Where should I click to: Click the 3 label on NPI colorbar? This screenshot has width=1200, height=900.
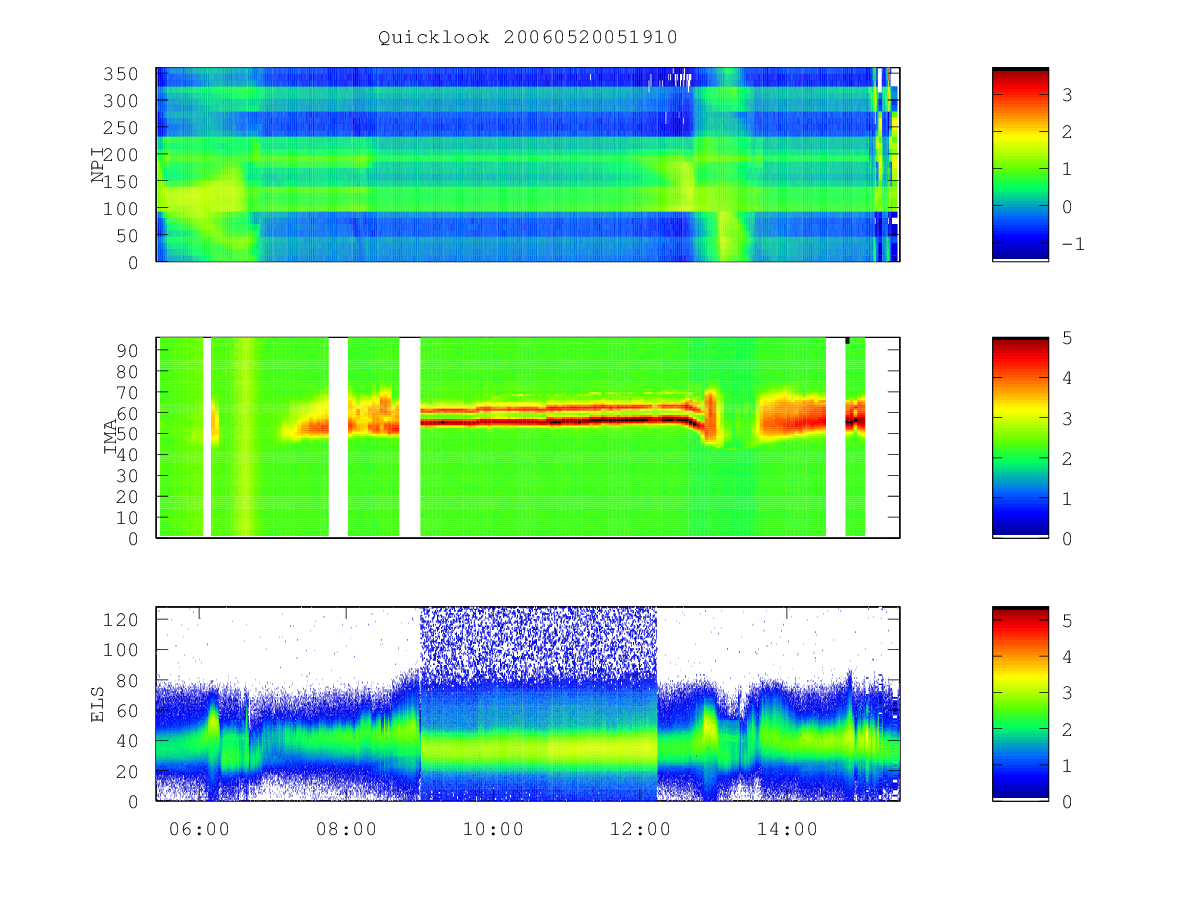tap(1066, 95)
